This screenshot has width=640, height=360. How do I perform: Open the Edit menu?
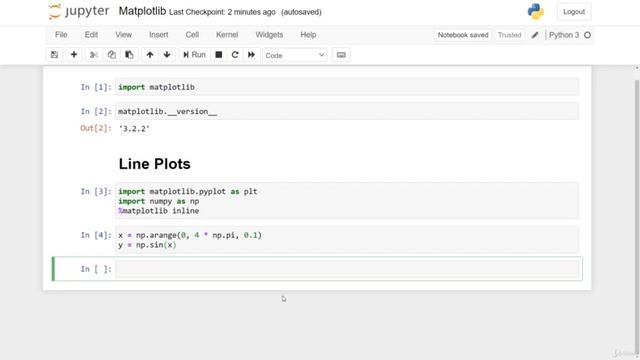(x=91, y=35)
